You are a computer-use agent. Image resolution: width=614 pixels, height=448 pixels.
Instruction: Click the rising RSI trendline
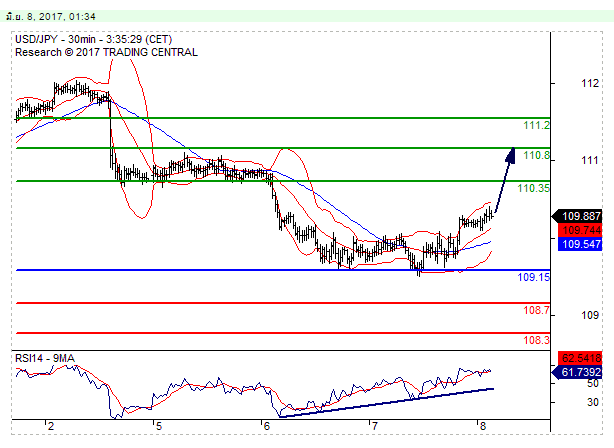[390, 400]
